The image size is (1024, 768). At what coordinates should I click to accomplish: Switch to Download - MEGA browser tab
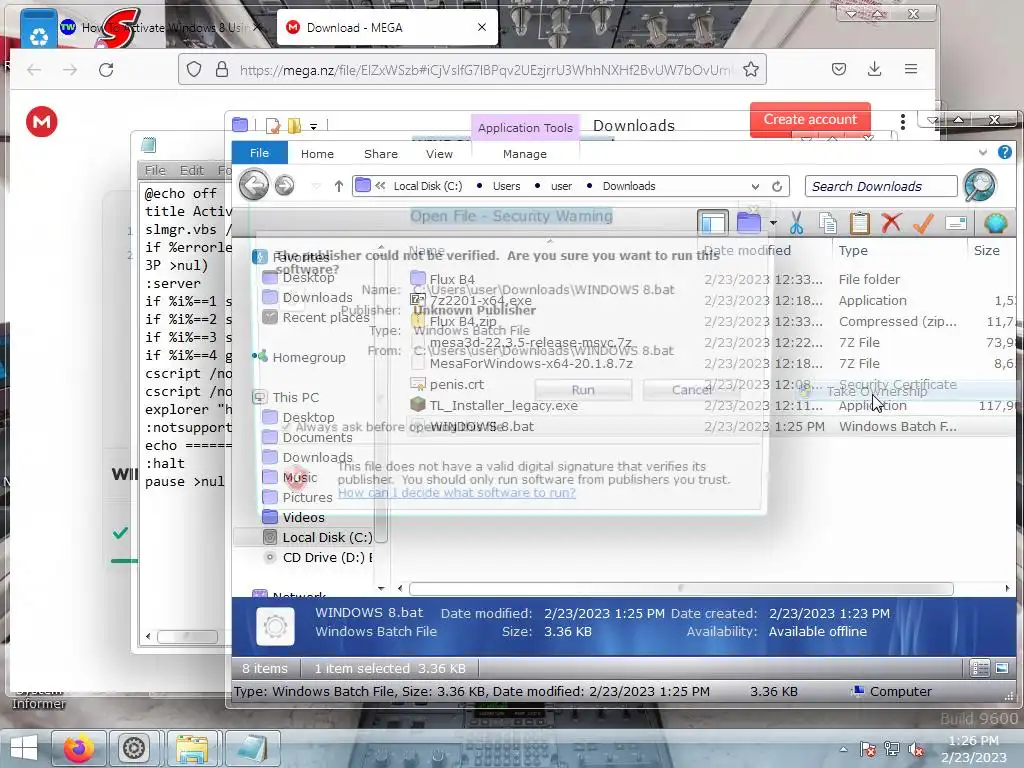tap(388, 27)
